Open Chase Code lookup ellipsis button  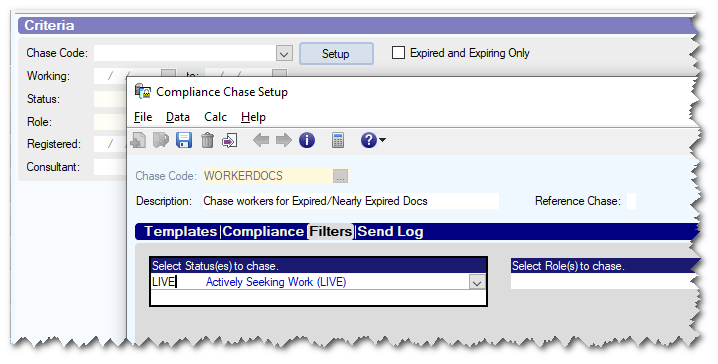coord(340,176)
